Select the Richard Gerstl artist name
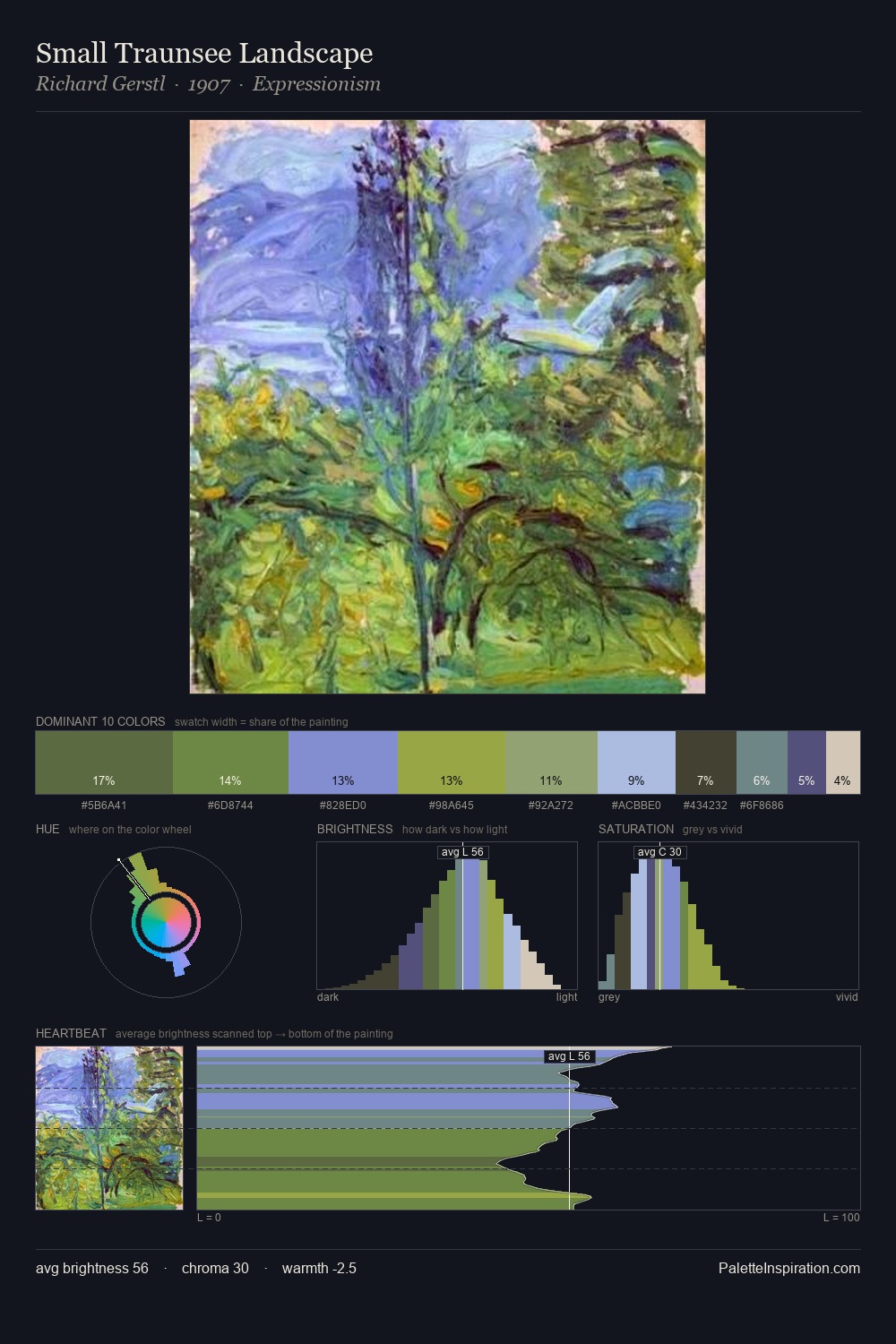Image resolution: width=896 pixels, height=1344 pixels. coord(100,84)
